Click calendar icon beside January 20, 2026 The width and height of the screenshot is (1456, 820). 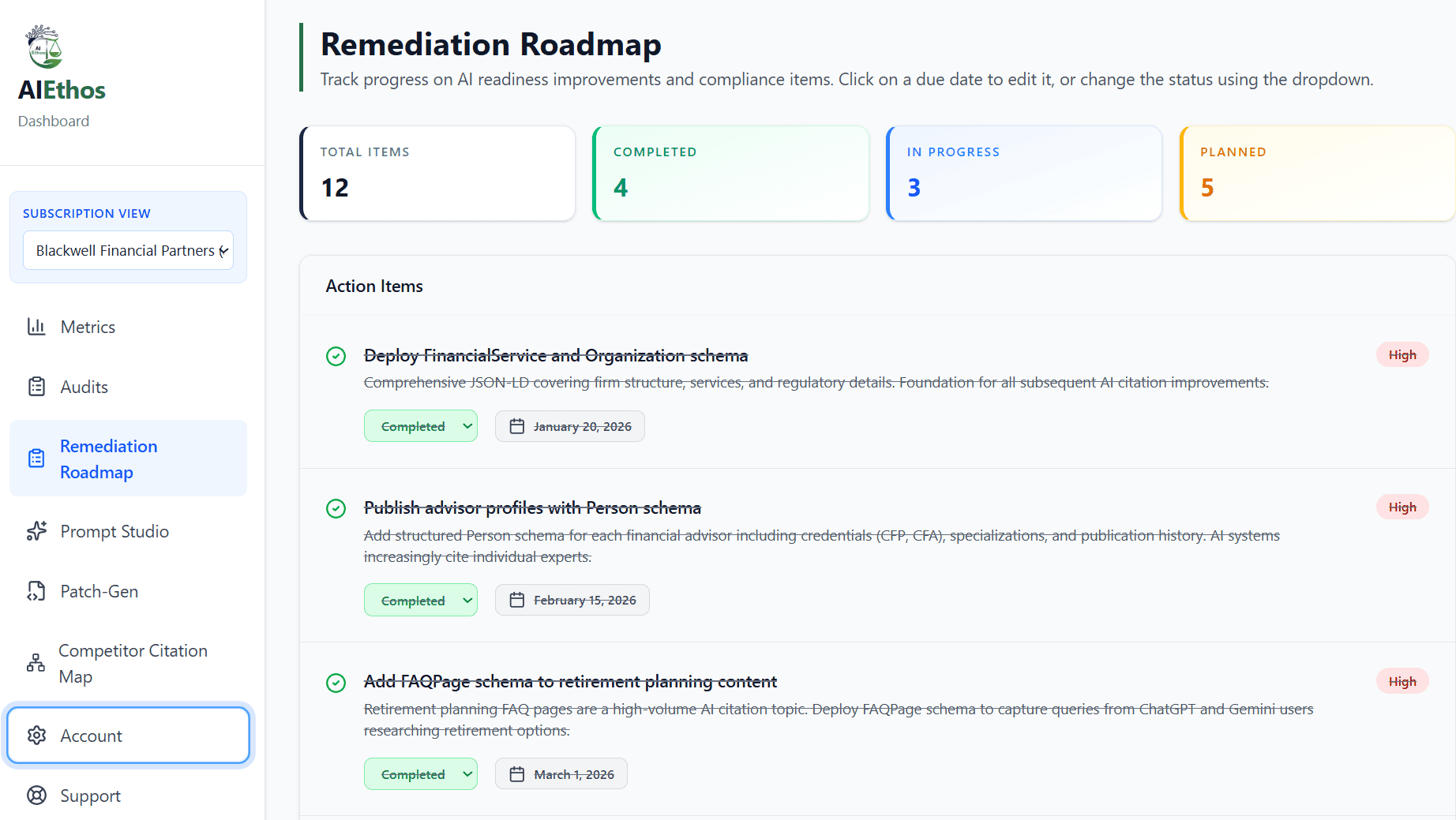tap(517, 426)
